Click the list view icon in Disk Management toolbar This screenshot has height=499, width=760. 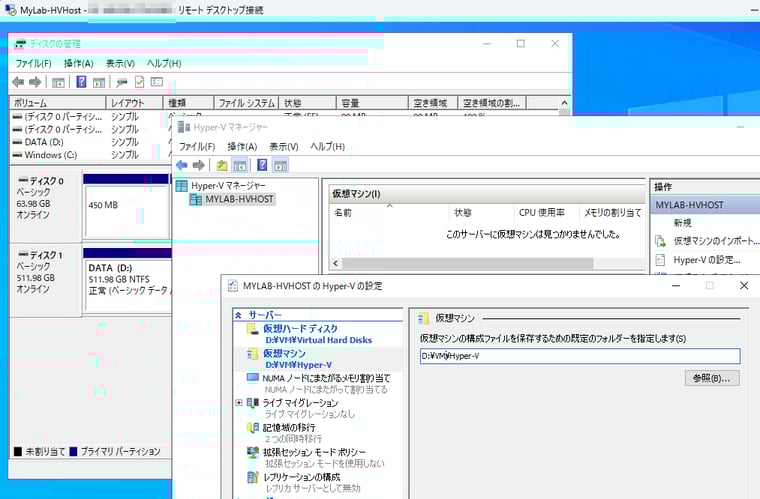point(157,82)
